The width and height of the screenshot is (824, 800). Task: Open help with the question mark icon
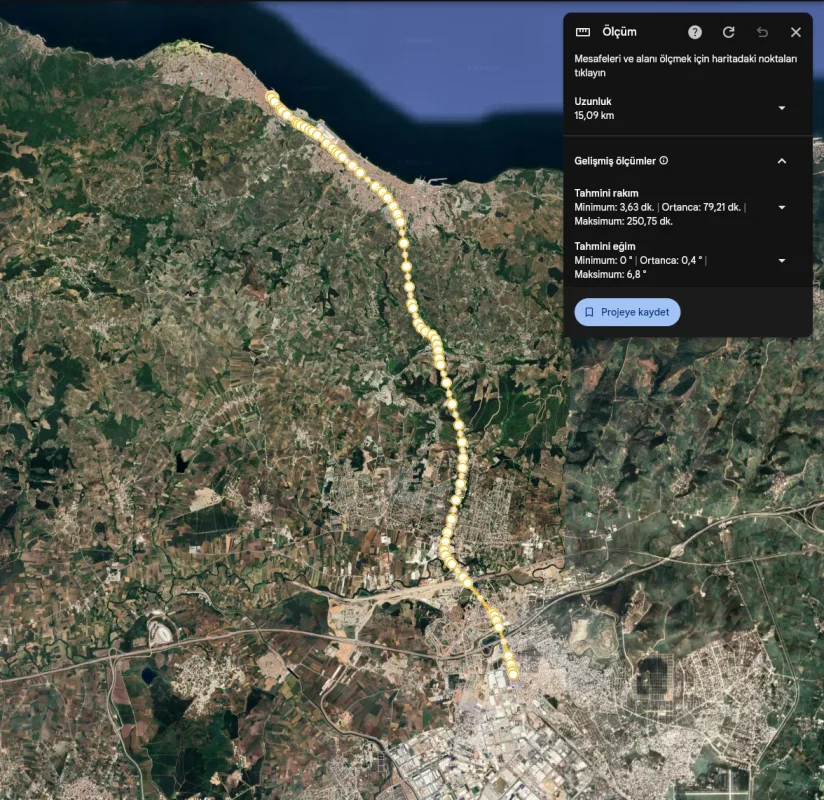point(695,32)
